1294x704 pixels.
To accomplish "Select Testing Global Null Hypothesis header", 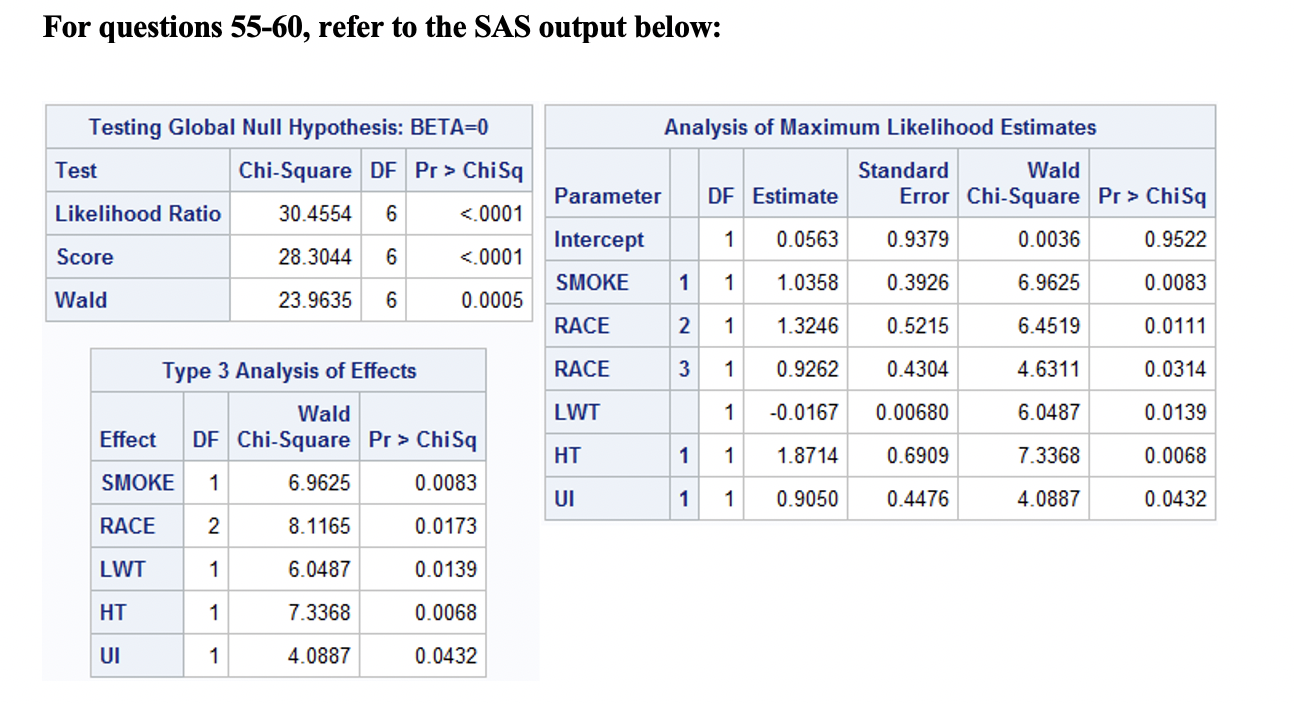I will 288,127.
